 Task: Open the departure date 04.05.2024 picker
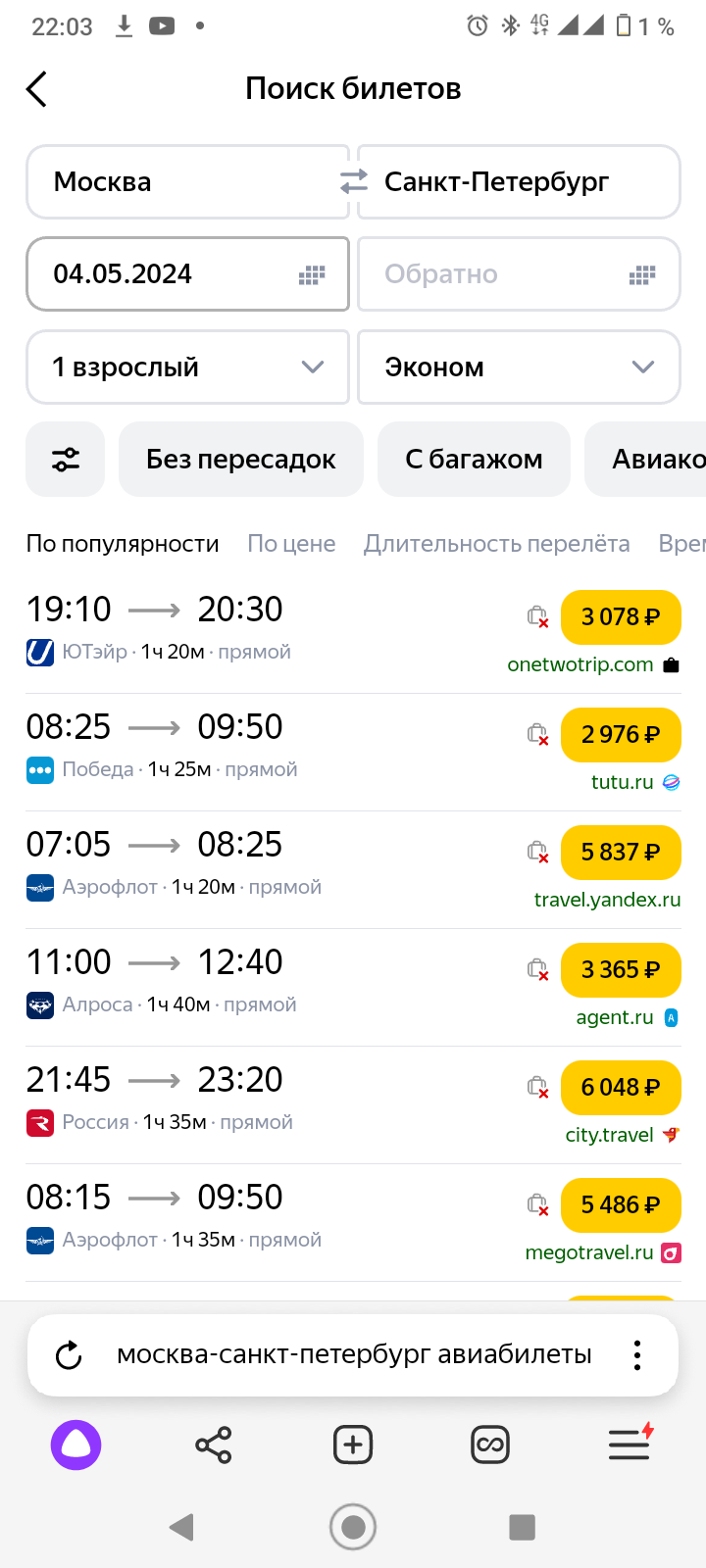coord(187,274)
